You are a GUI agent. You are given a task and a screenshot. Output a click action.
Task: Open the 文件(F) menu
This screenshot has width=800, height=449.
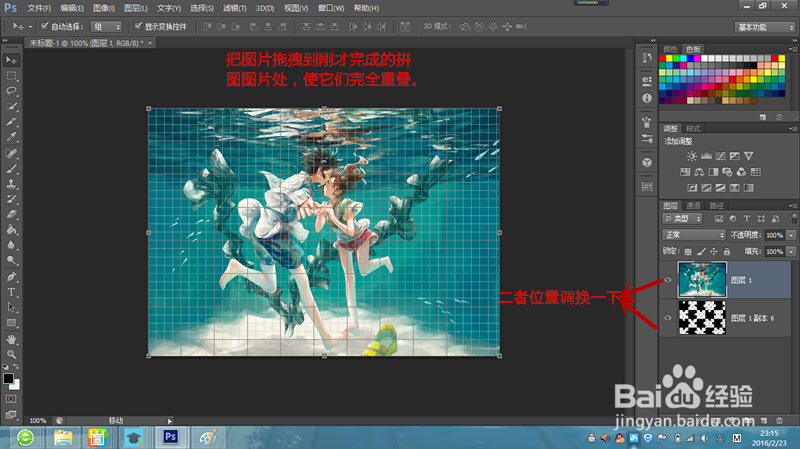point(39,8)
